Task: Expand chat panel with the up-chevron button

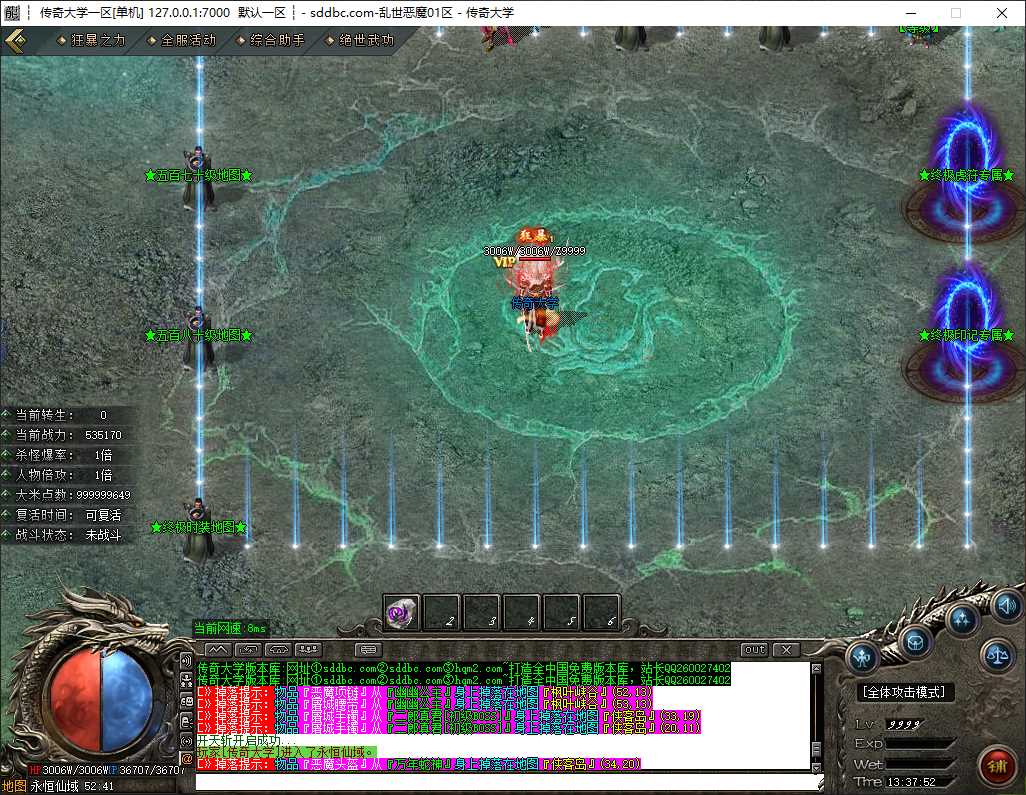Action: (218, 649)
